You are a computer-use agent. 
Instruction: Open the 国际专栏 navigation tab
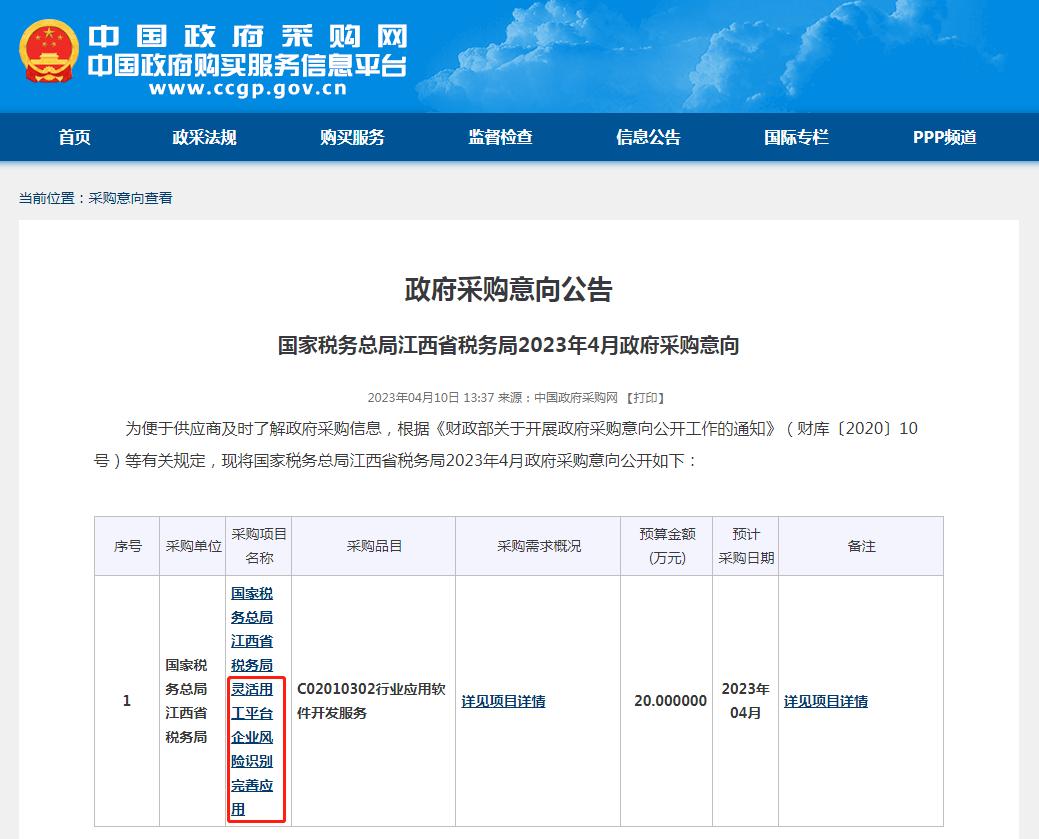point(794,137)
